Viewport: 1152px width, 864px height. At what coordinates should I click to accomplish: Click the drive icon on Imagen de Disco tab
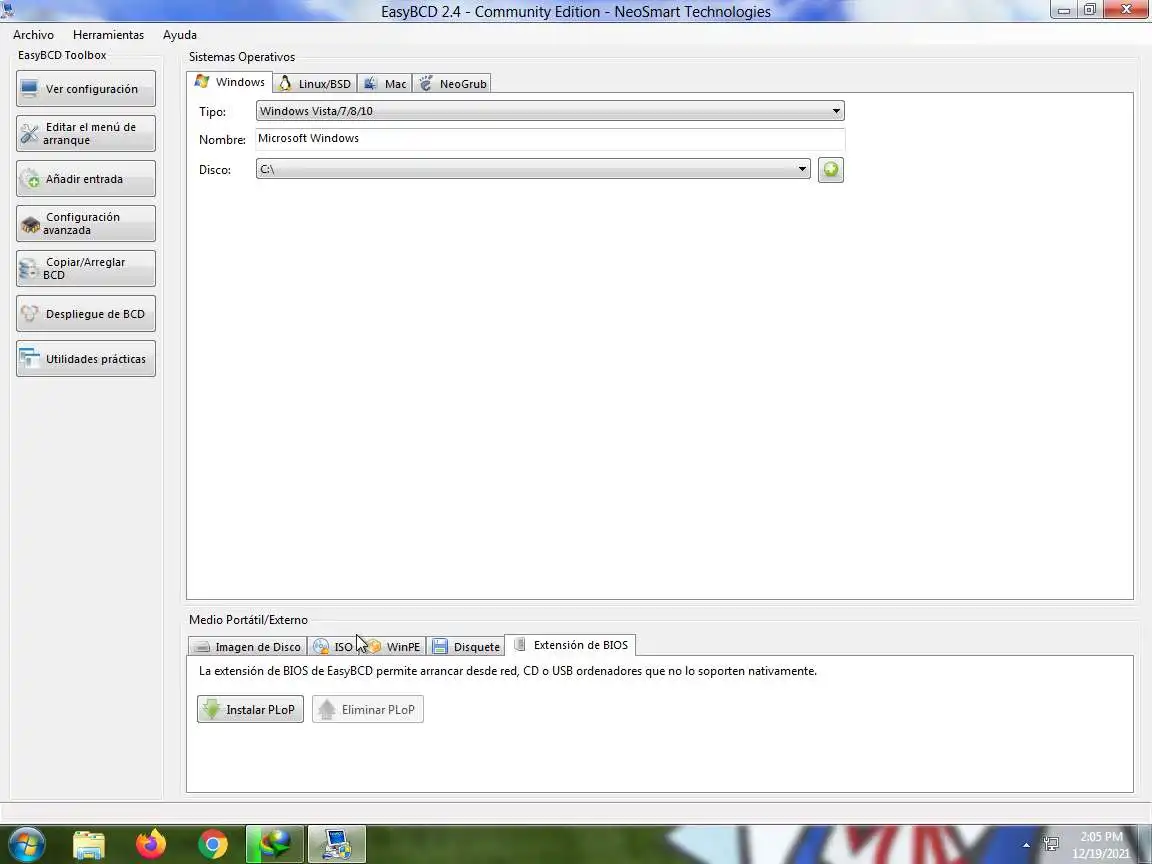pyautogui.click(x=202, y=647)
